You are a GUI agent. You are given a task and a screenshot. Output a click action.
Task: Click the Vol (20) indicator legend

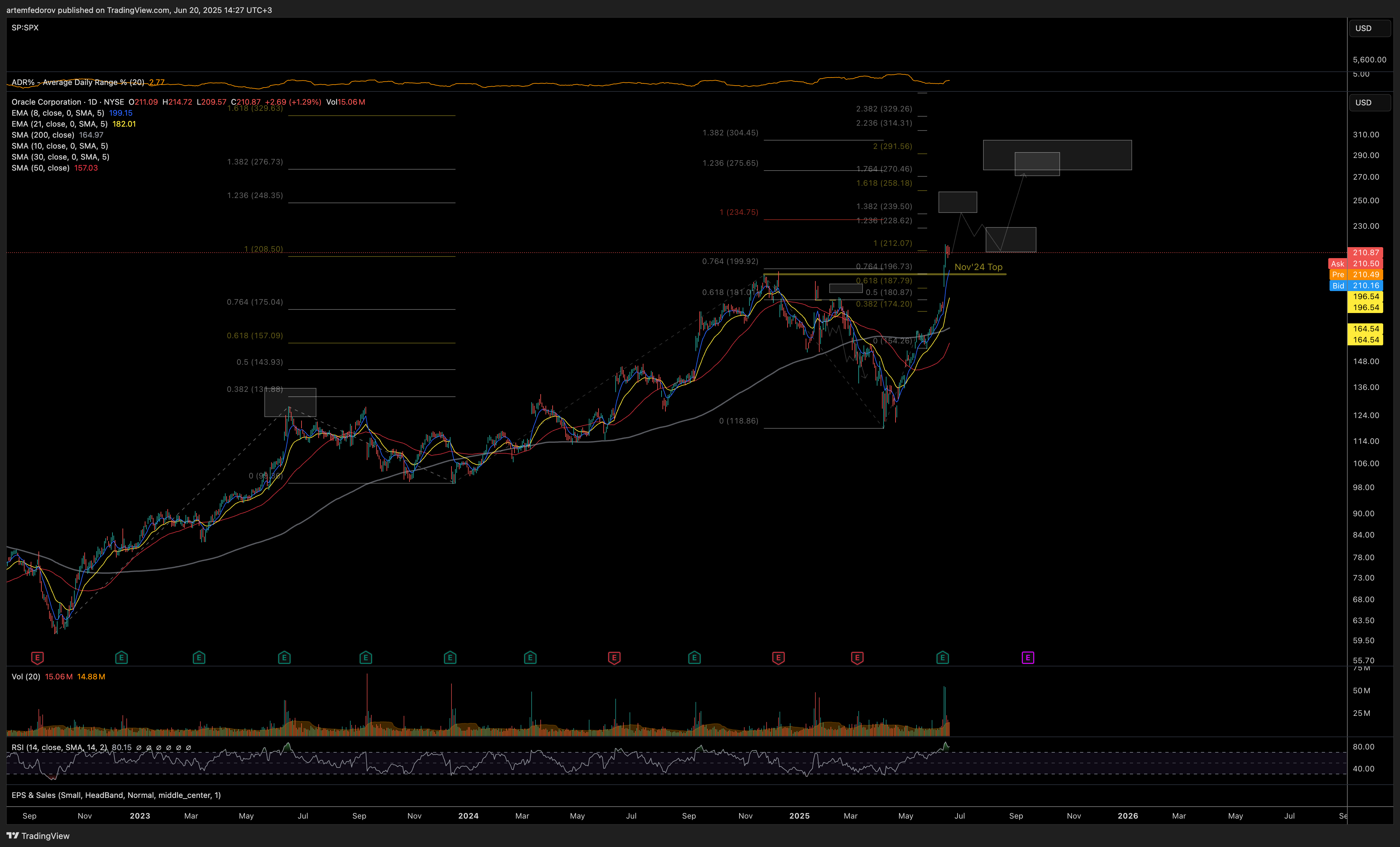pos(26,676)
